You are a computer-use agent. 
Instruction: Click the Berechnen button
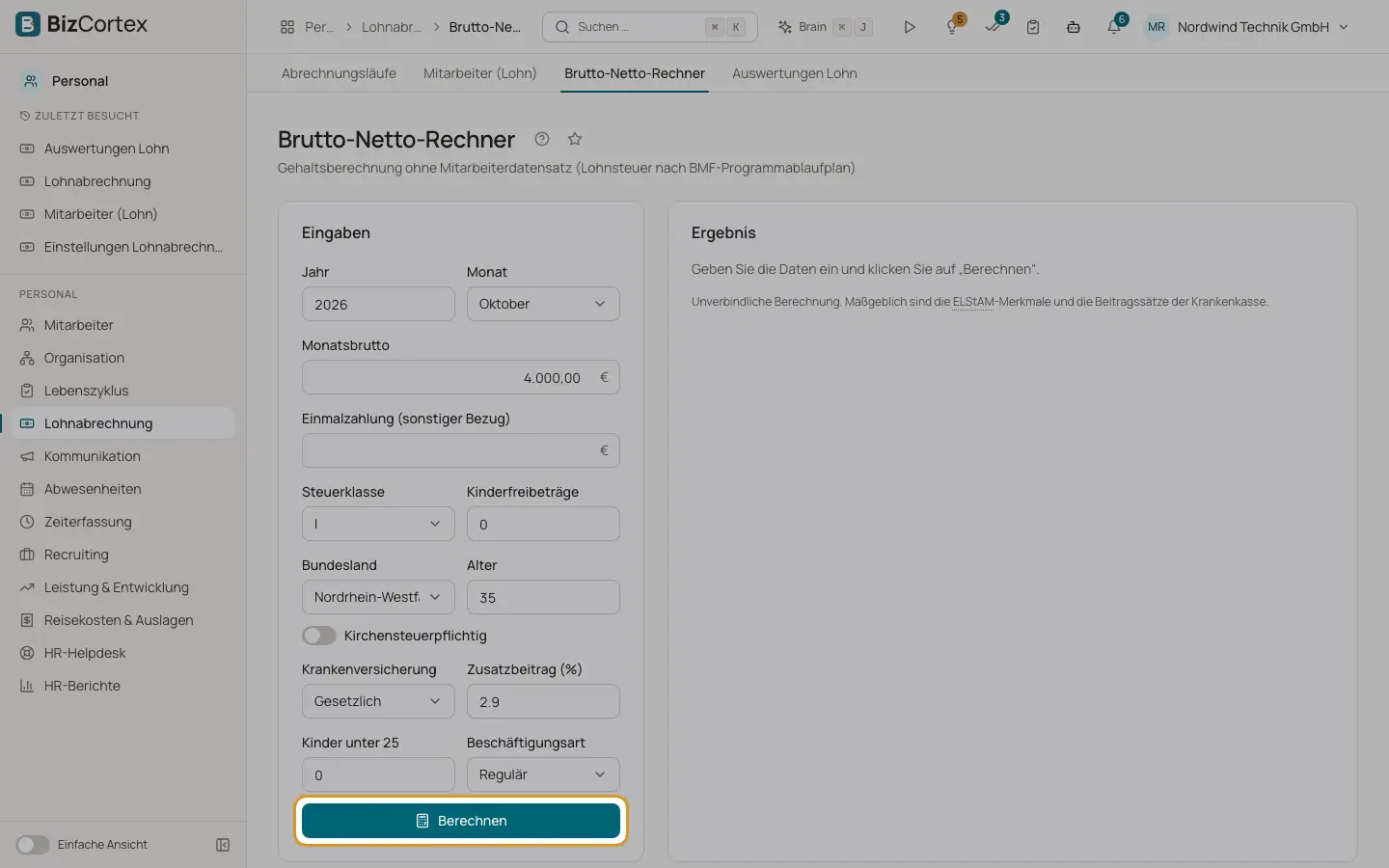pos(461,821)
